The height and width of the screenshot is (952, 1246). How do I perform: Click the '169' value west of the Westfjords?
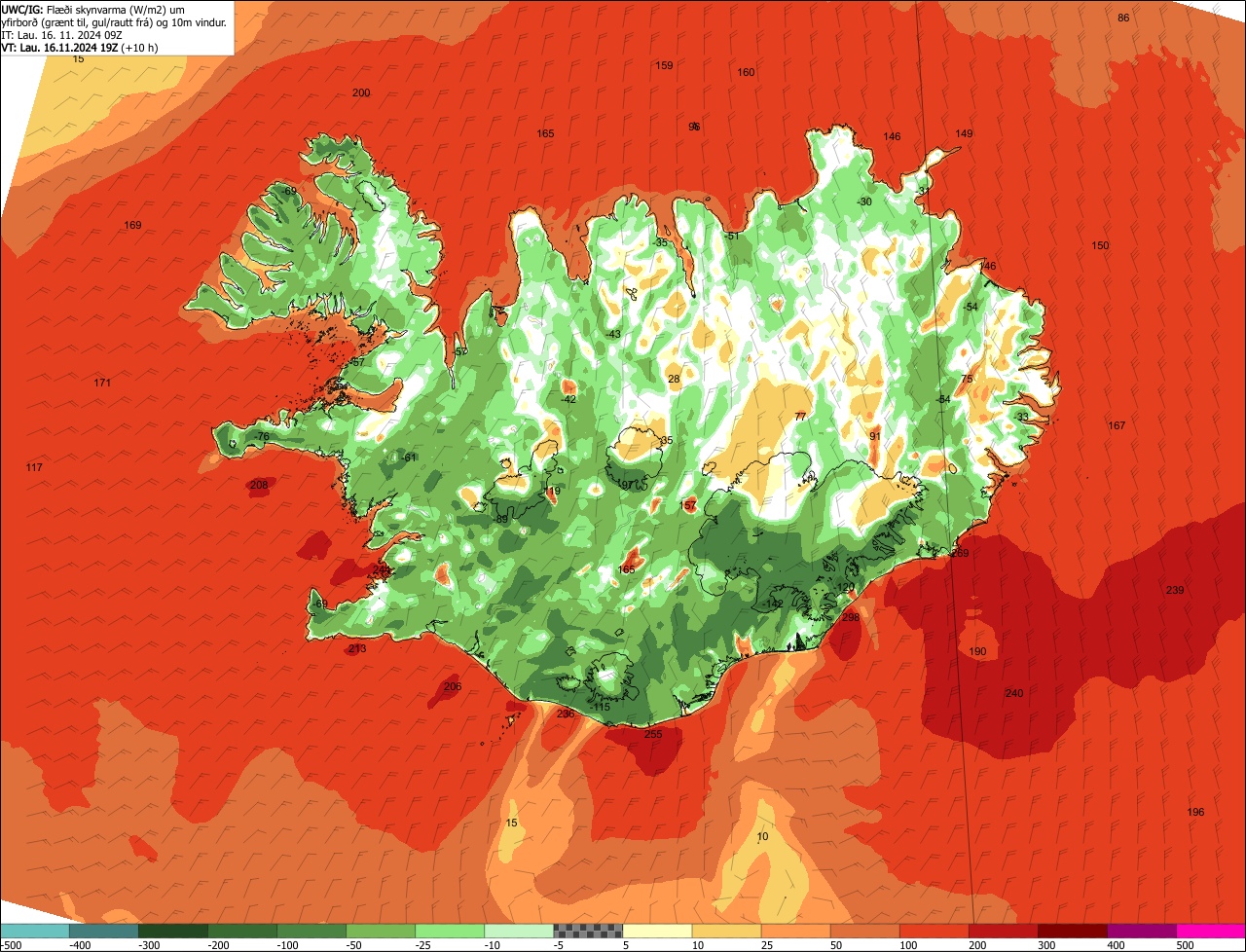132,226
